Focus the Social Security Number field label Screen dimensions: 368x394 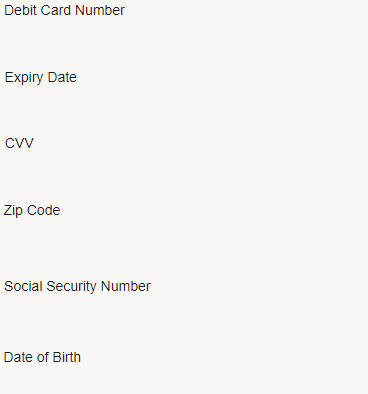[x=77, y=287]
